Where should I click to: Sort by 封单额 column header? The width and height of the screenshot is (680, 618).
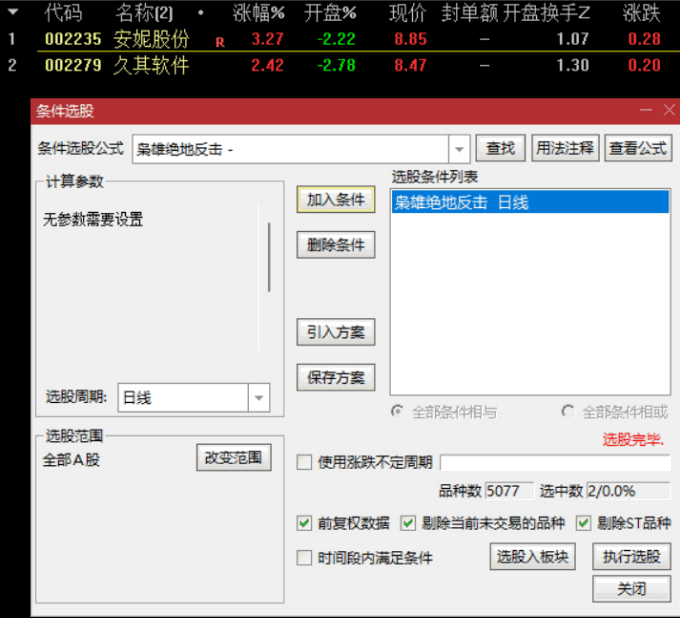470,13
